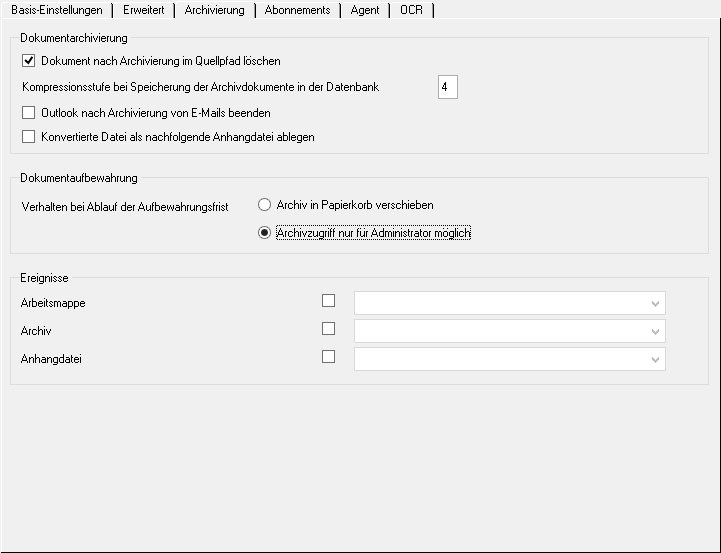Select the Archivierung tab
This screenshot has width=721, height=553.
click(x=214, y=10)
